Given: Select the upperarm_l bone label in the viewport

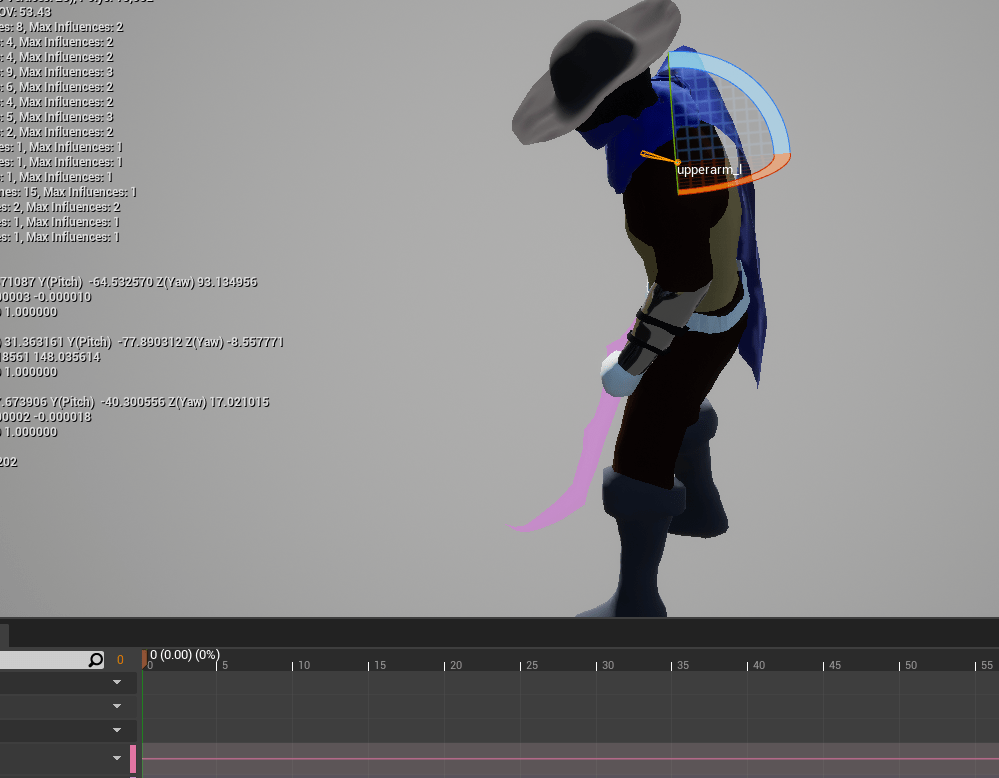Looking at the screenshot, I should pyautogui.click(x=709, y=170).
